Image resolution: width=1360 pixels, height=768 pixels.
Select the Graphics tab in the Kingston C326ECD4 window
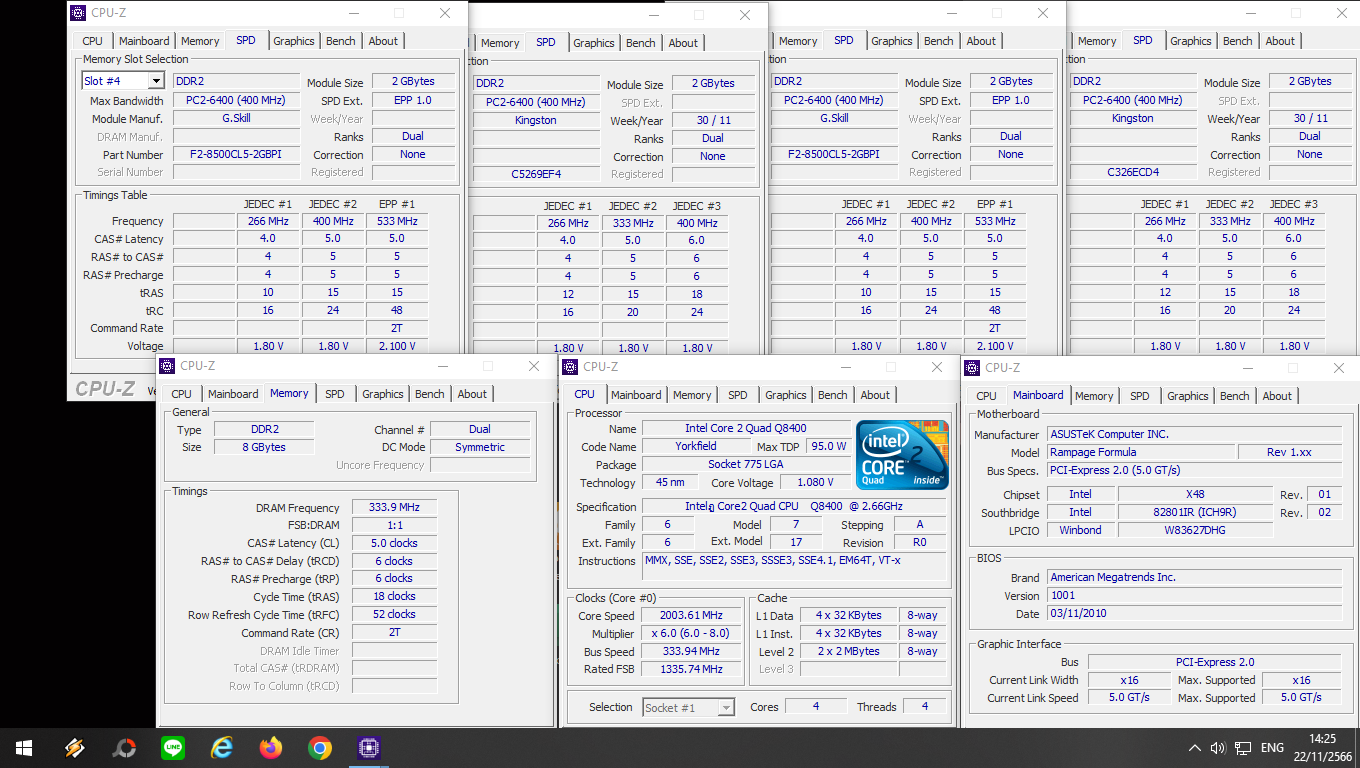coord(1191,41)
